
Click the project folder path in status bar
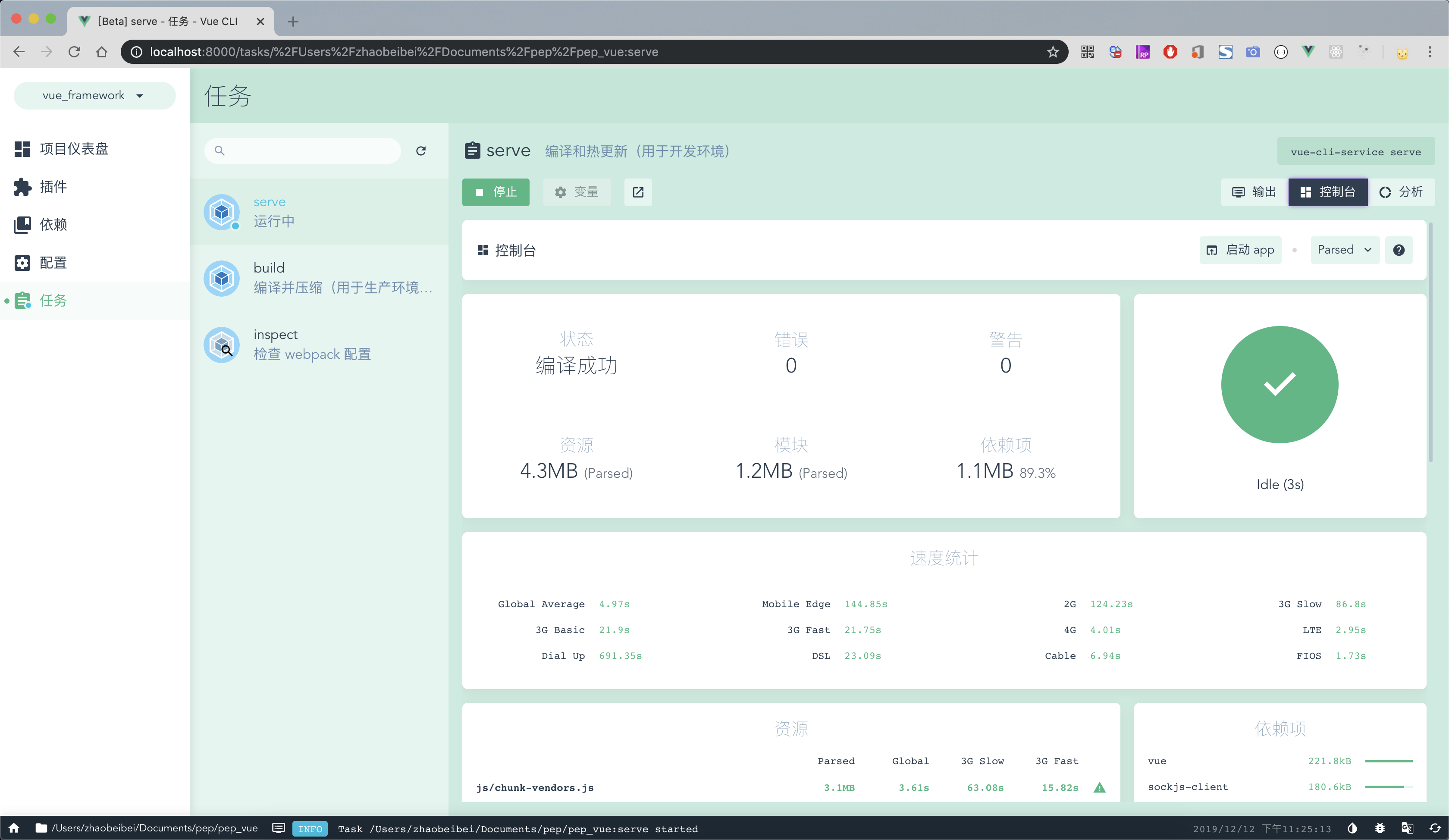tap(147, 828)
